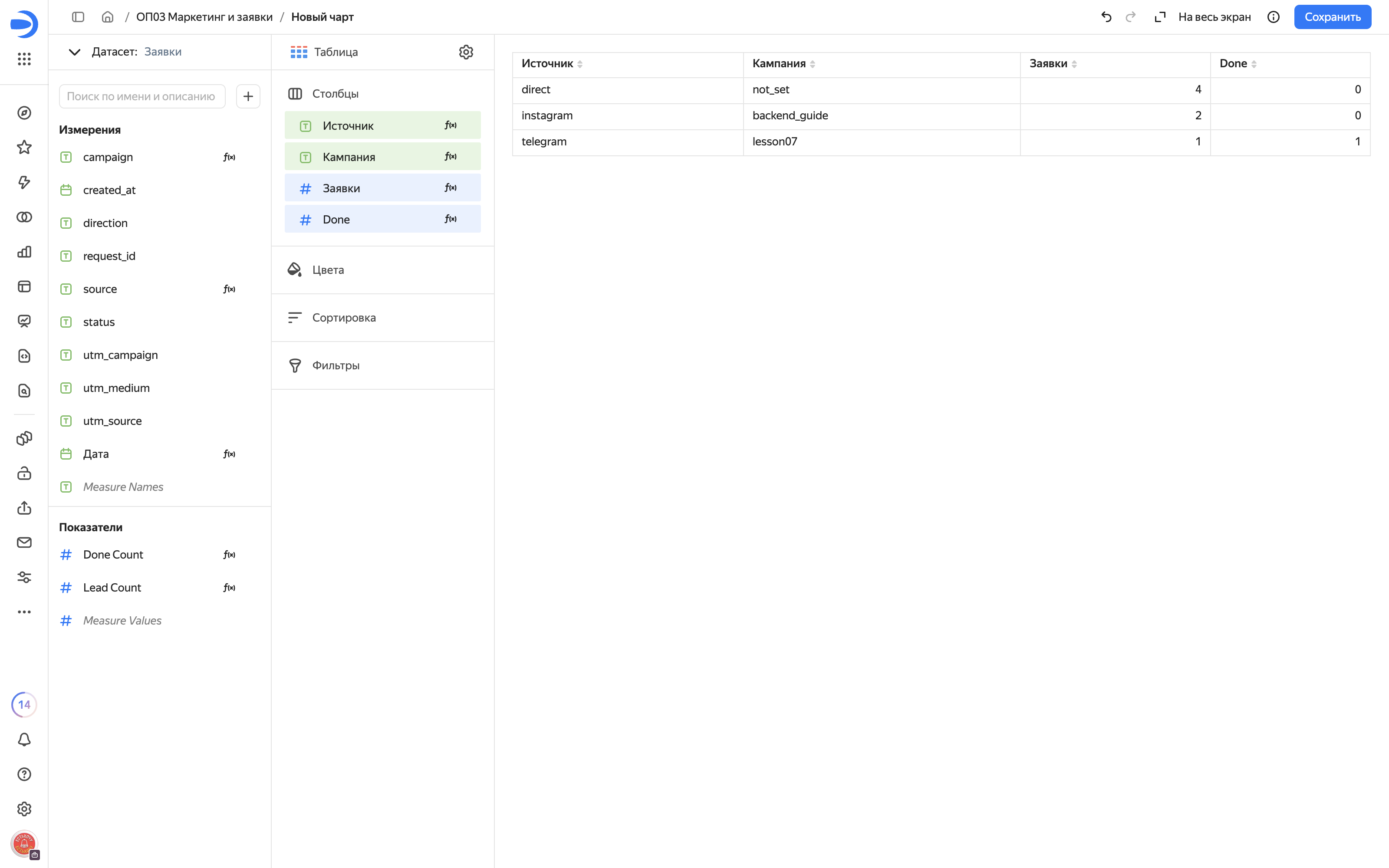Click the user avatar icon
Screen dimensions: 1389x868
click(x=24, y=844)
